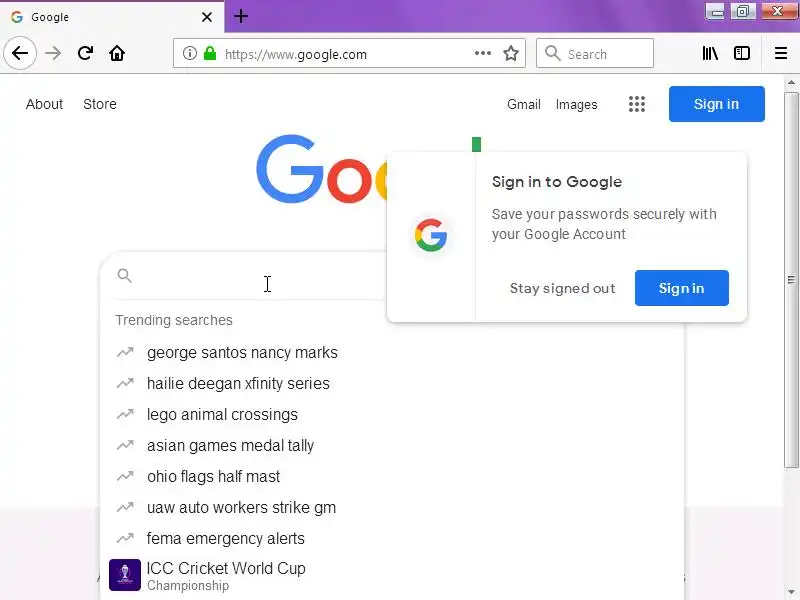This screenshot has height=600, width=800.
Task: Toggle the sidebar panel icon
Action: [x=742, y=53]
